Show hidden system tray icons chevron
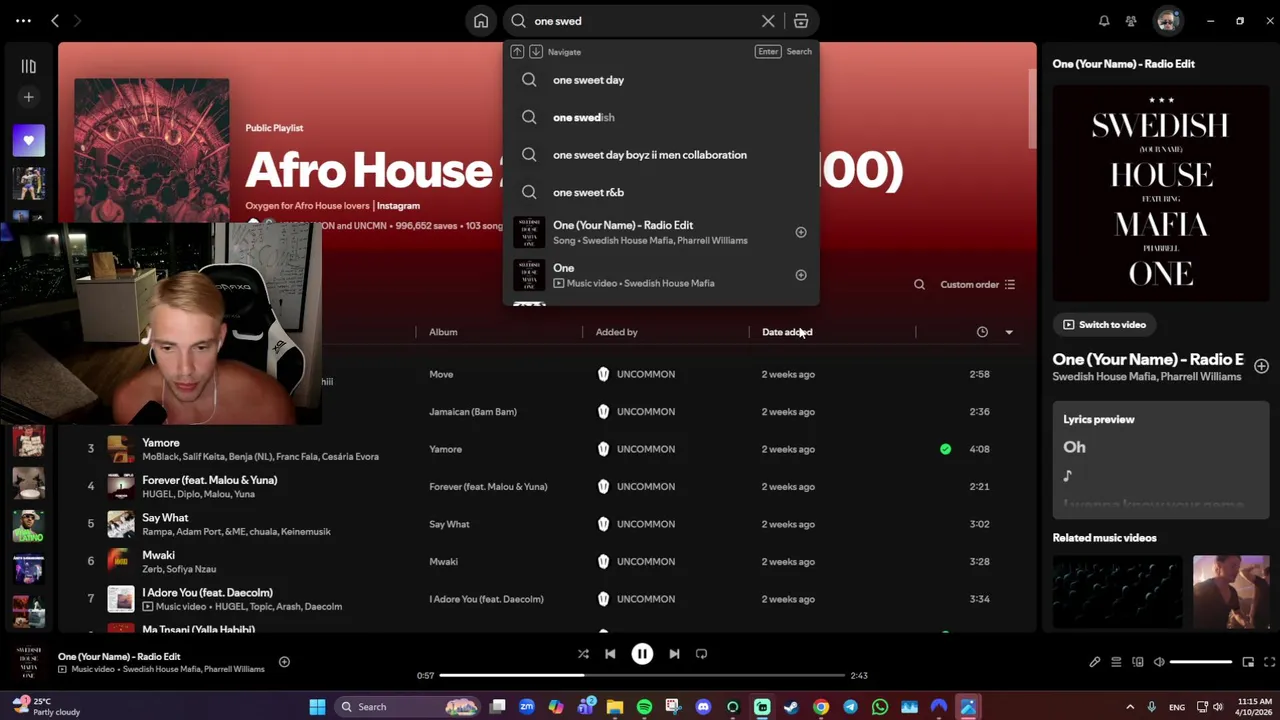Viewport: 1280px width, 720px height. click(x=1130, y=707)
